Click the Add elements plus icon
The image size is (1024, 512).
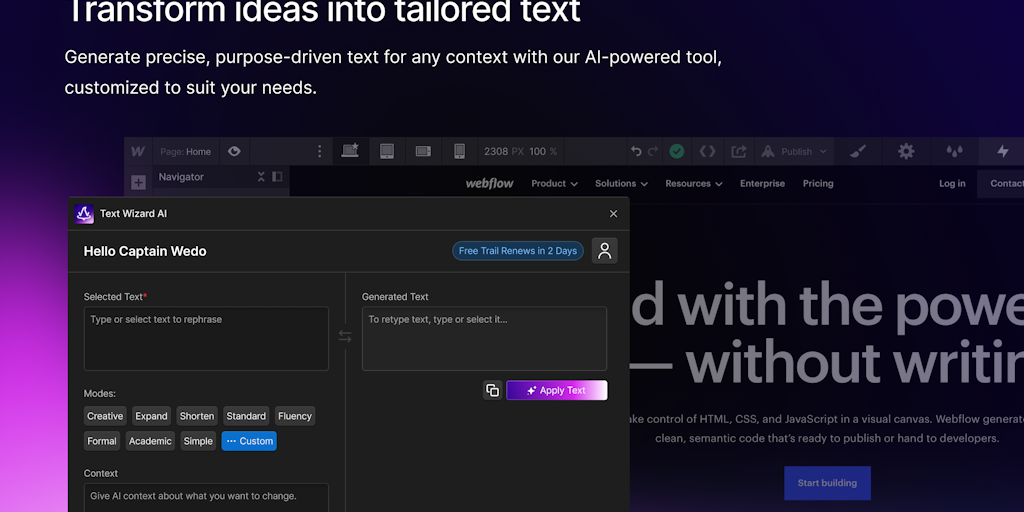click(138, 183)
